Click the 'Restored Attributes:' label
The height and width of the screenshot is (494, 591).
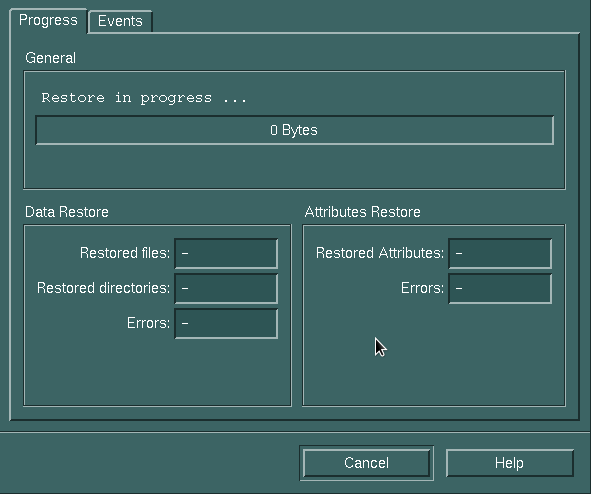(380, 253)
